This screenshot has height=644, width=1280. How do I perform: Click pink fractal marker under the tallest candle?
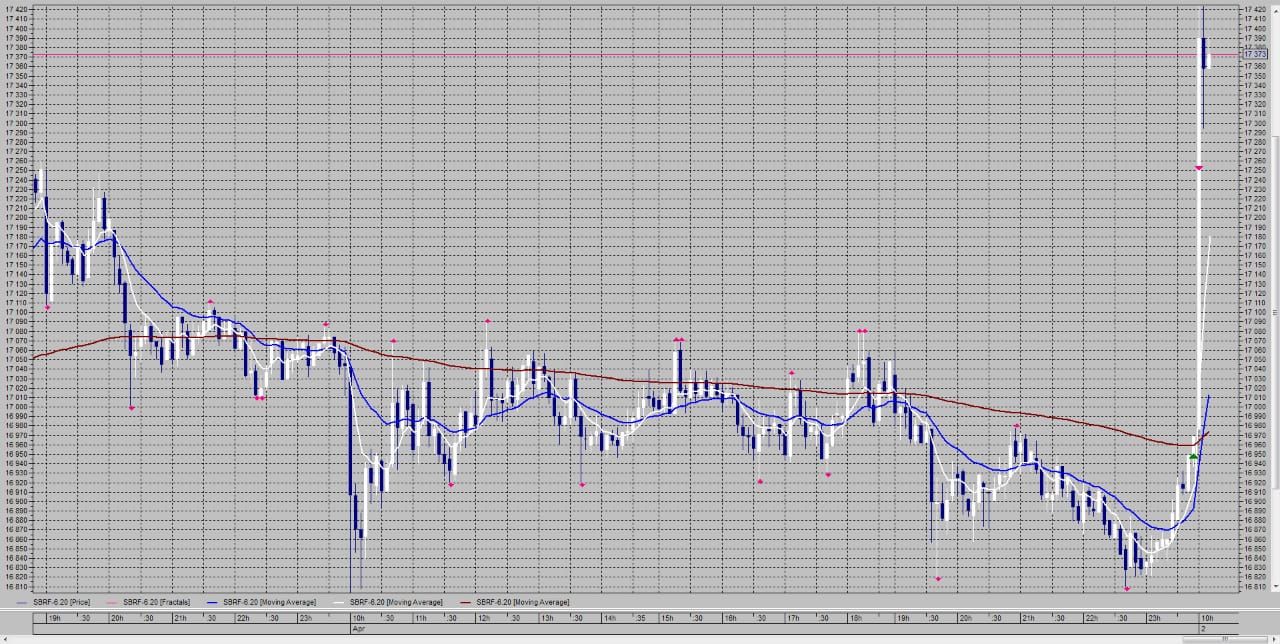tap(1198, 168)
